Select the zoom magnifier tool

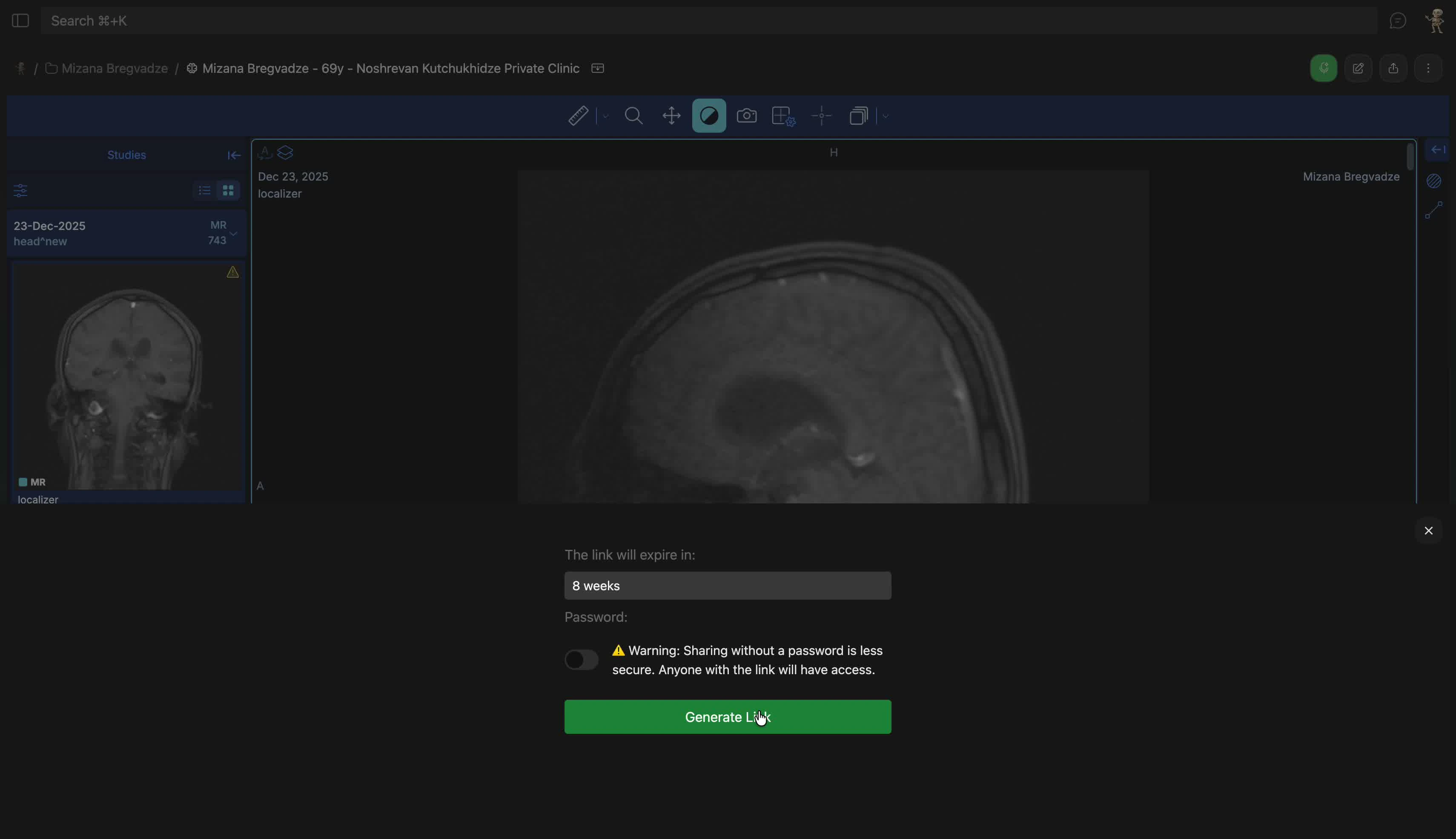click(x=633, y=116)
